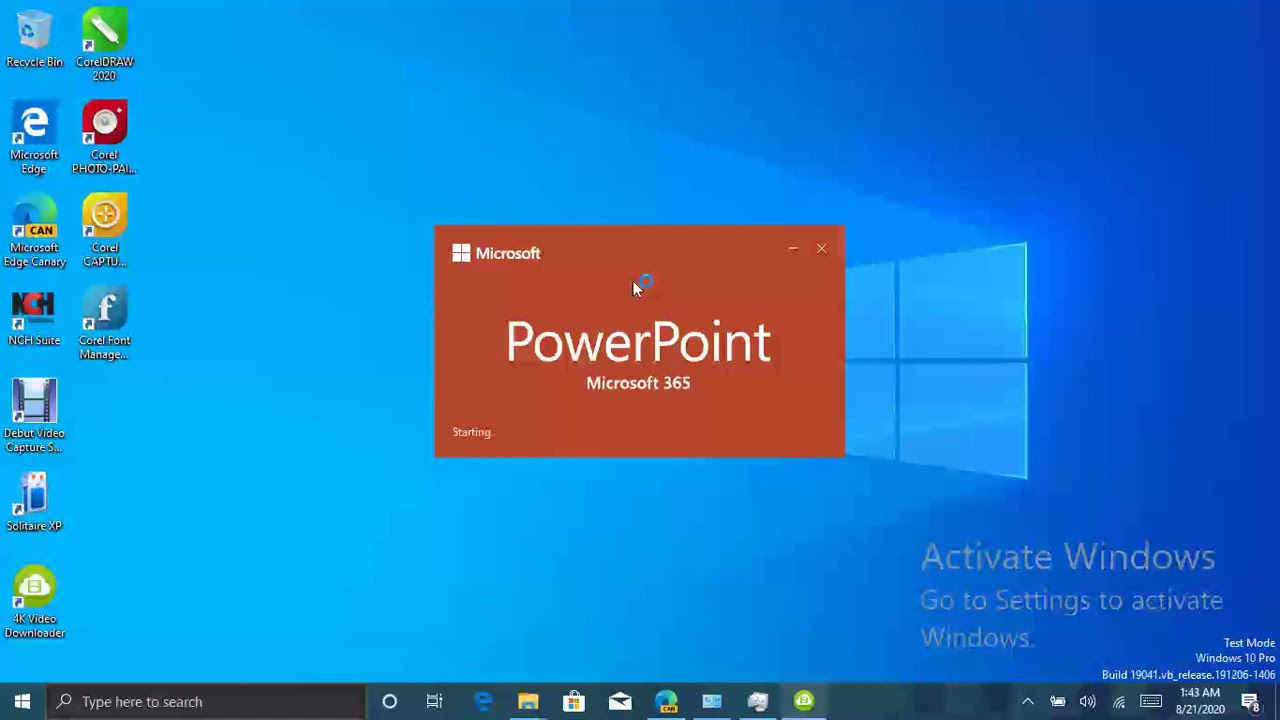Open Microsoft Store from the taskbar
The width and height of the screenshot is (1280, 720).
pyautogui.click(x=574, y=701)
